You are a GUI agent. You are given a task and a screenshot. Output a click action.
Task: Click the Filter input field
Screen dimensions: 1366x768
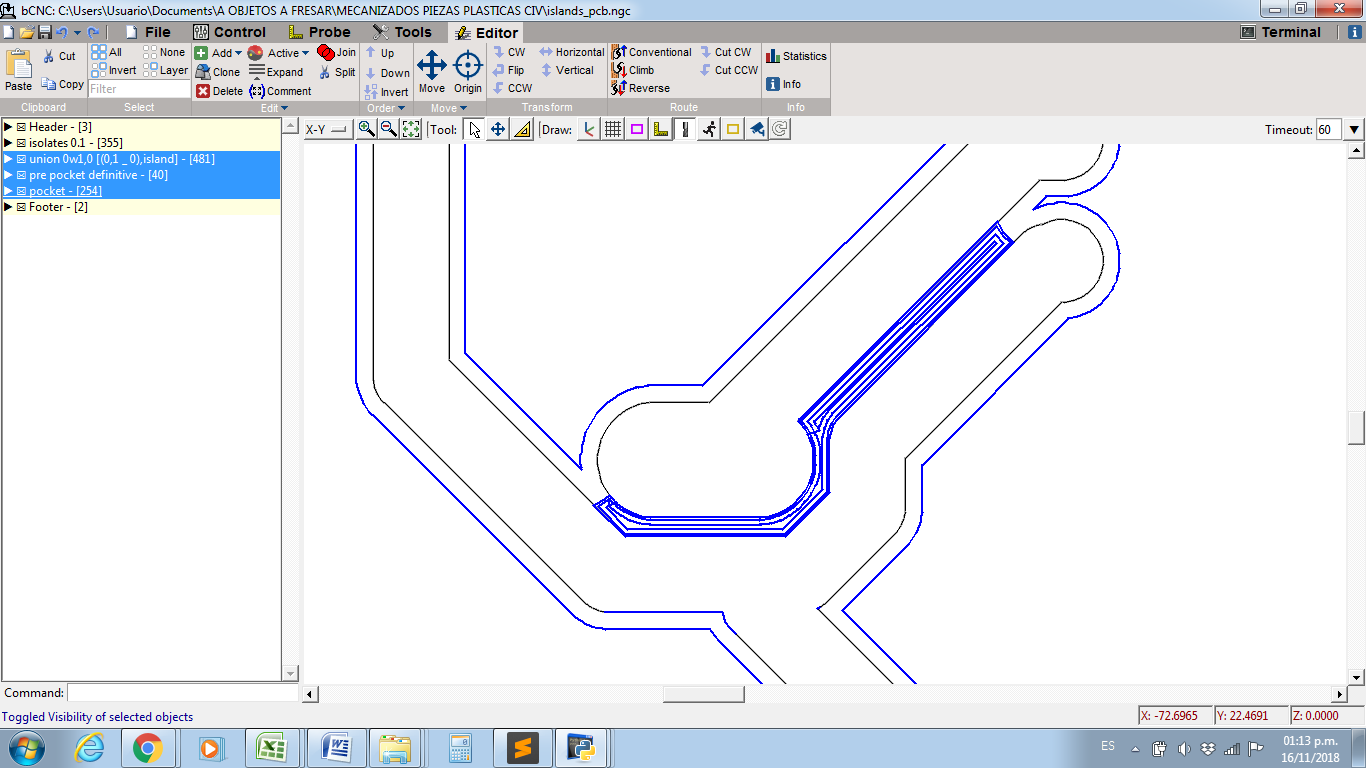[140, 89]
